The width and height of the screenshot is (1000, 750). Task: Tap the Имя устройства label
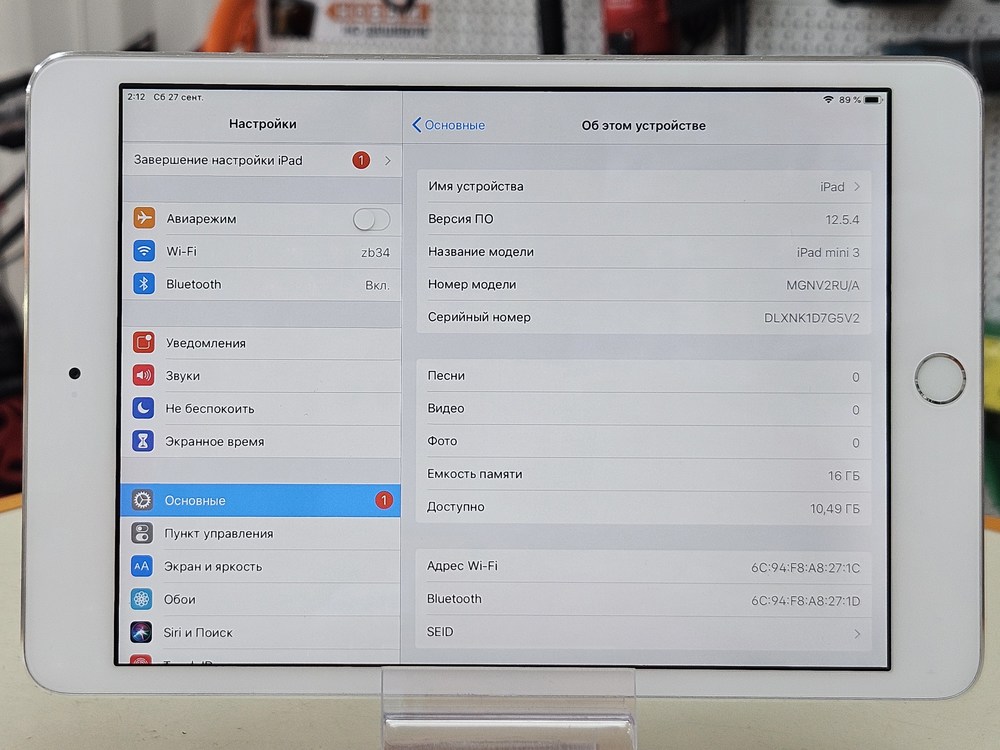(x=475, y=186)
